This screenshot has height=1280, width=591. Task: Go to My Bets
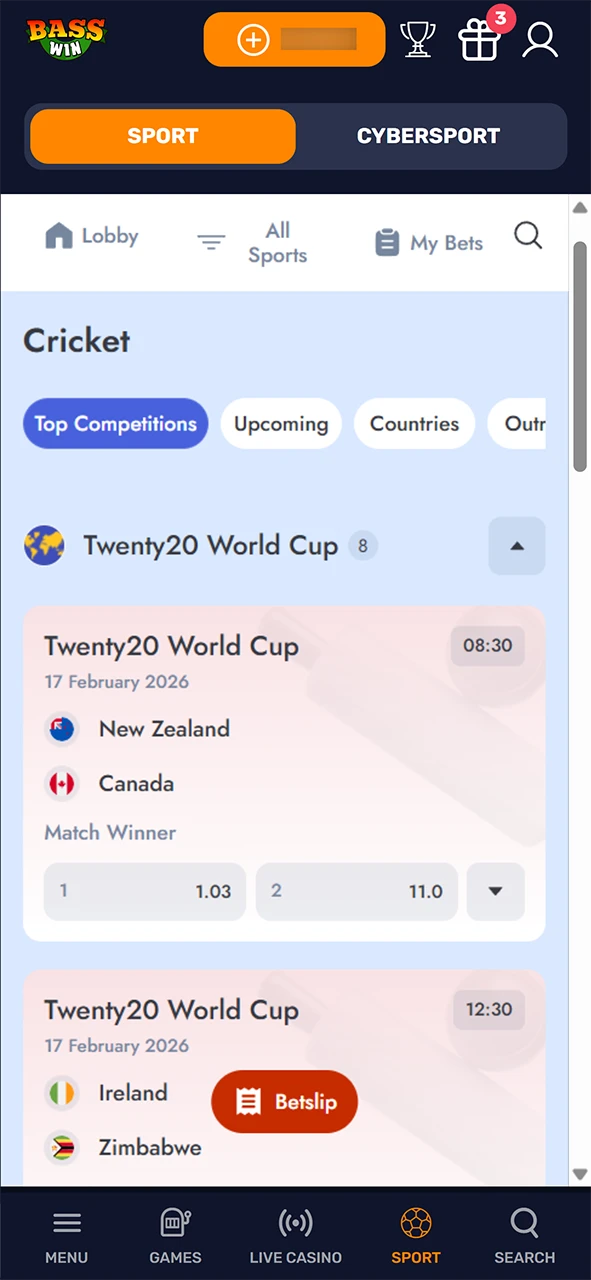click(428, 243)
